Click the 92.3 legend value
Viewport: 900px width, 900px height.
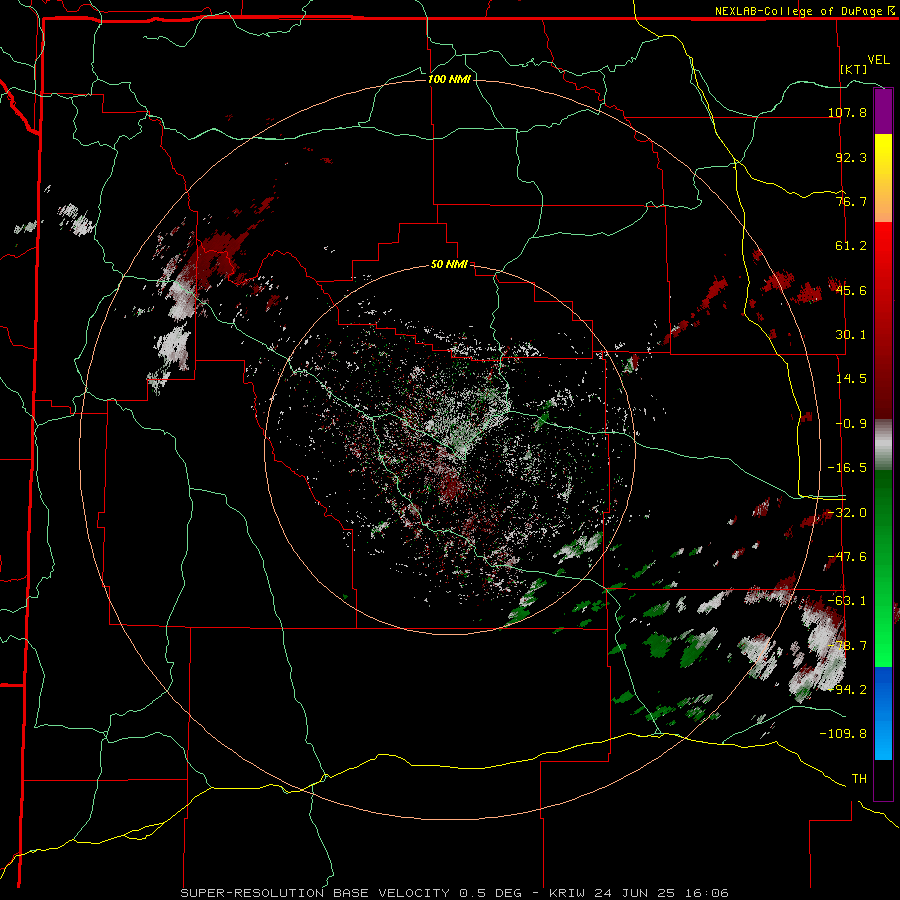coord(851,157)
